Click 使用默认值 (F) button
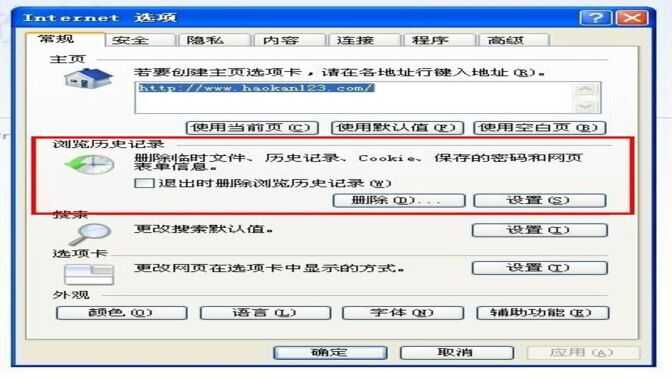Viewport: 672px width, 378px height. [x=397, y=128]
